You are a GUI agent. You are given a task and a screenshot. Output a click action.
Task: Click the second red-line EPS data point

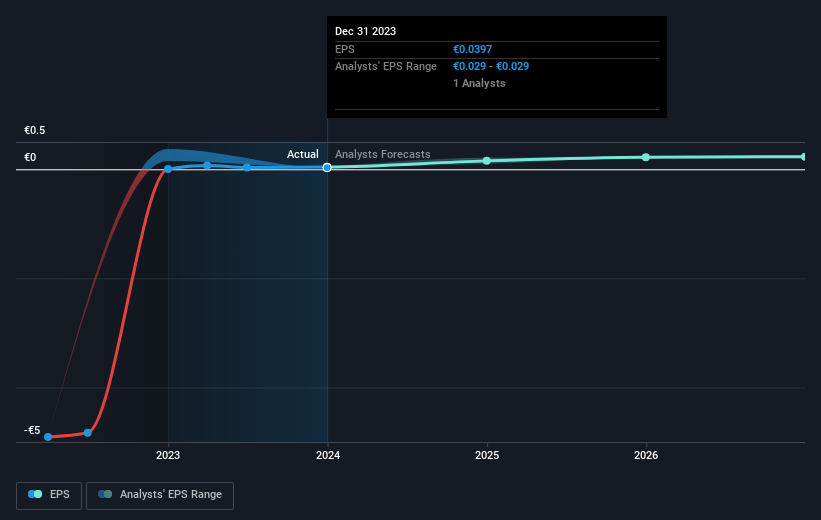point(88,433)
